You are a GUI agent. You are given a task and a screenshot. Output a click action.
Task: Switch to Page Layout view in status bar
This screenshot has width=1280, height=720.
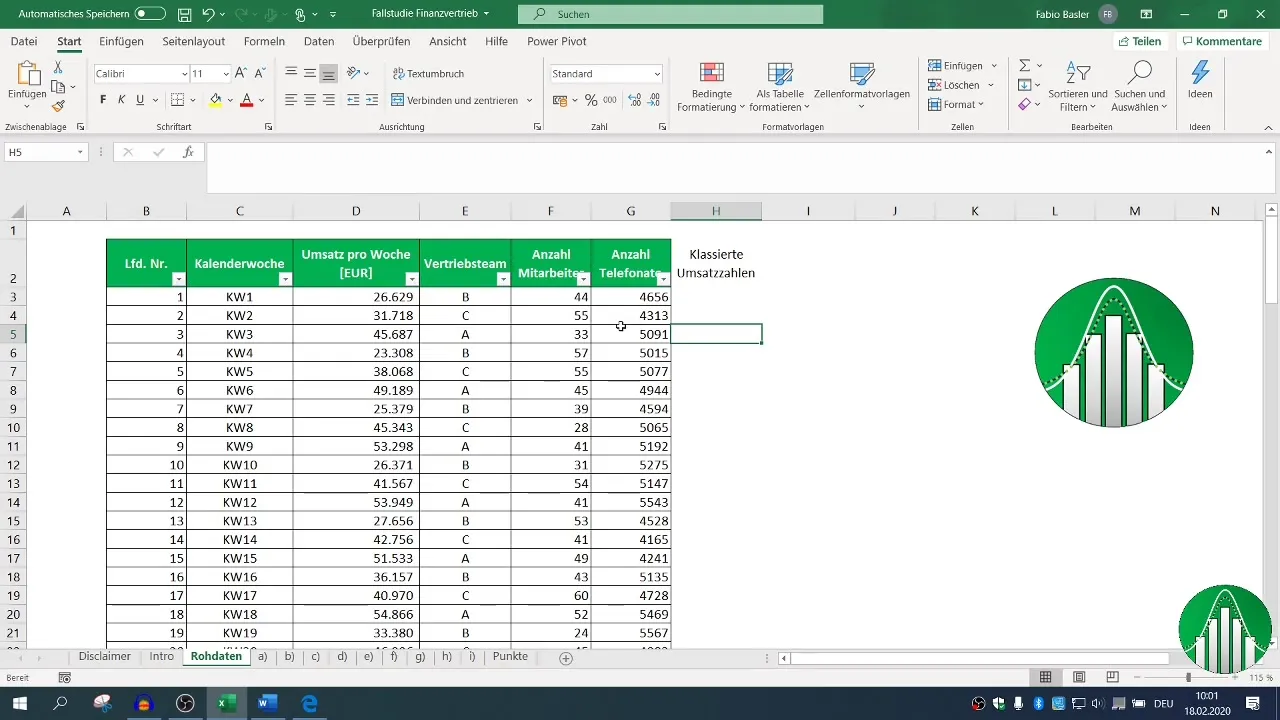click(x=1079, y=677)
